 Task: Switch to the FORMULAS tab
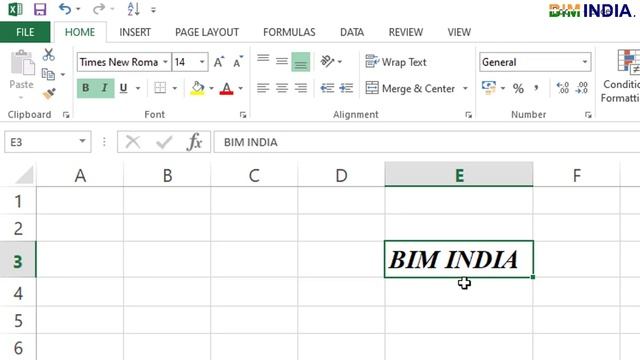tap(289, 32)
